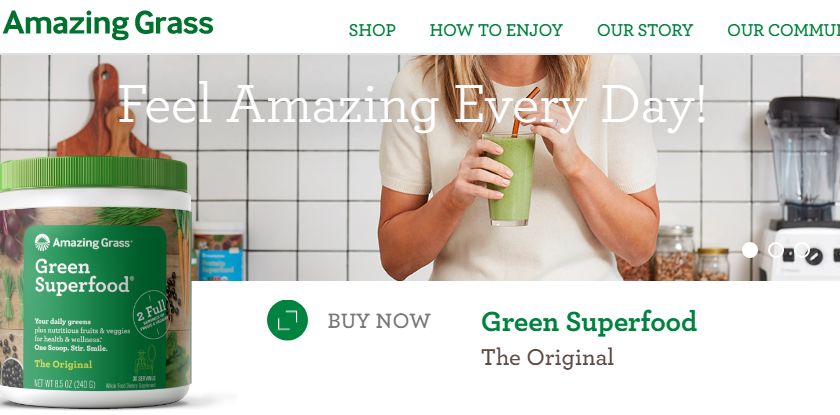Select the third carousel slide dot

tap(801, 250)
